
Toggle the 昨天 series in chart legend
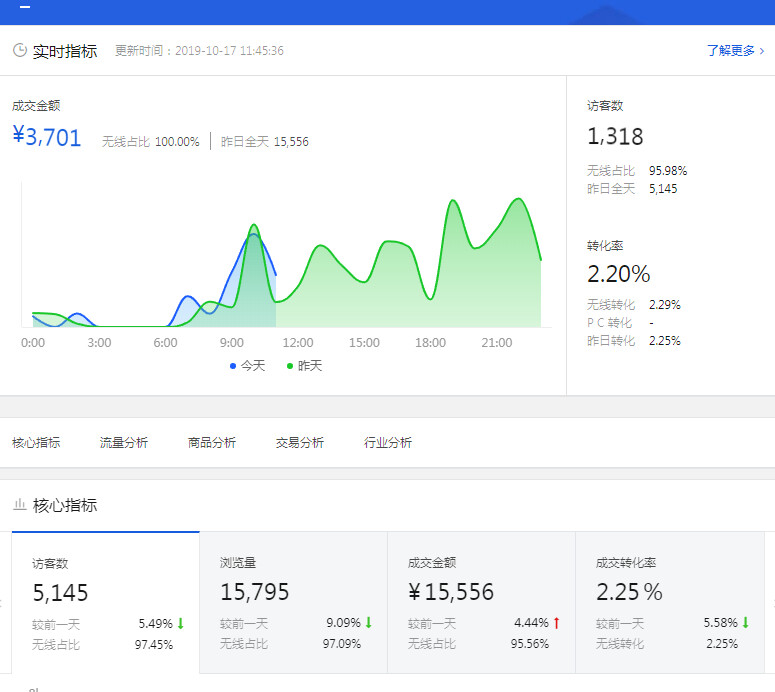[304, 366]
